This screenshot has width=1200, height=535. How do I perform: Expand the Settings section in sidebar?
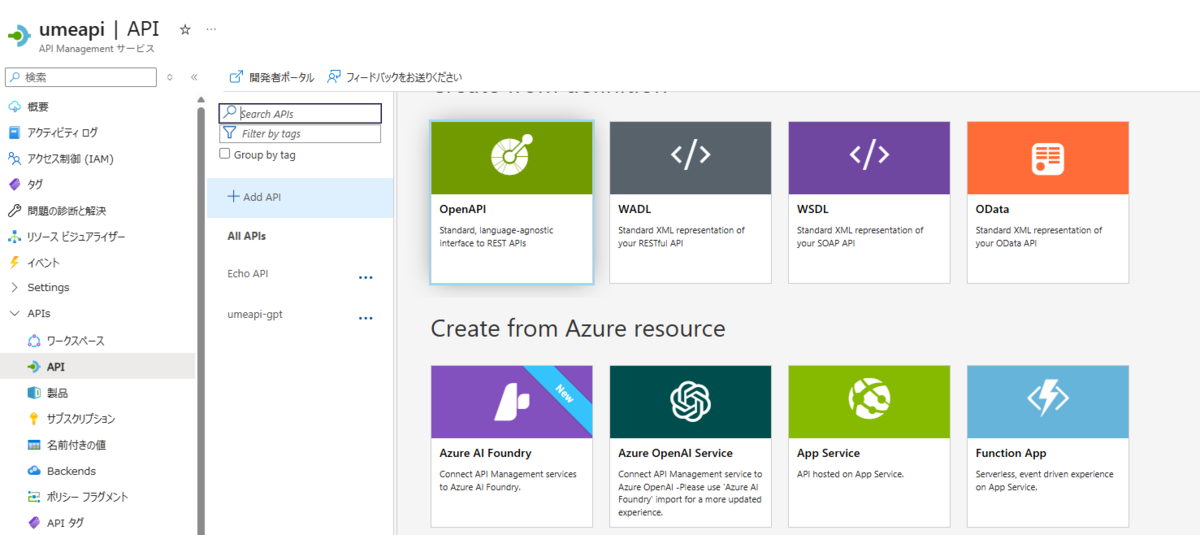[x=15, y=287]
